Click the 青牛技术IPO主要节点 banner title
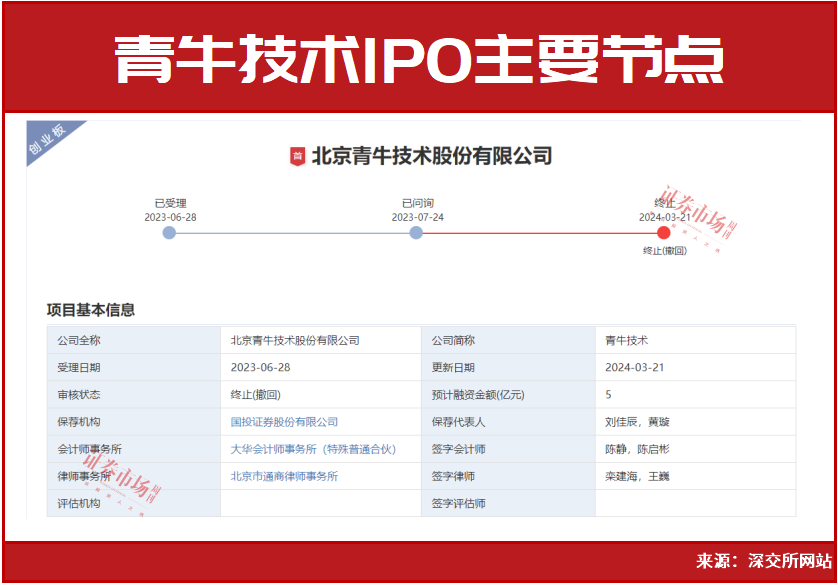The image size is (838, 585). 418,58
